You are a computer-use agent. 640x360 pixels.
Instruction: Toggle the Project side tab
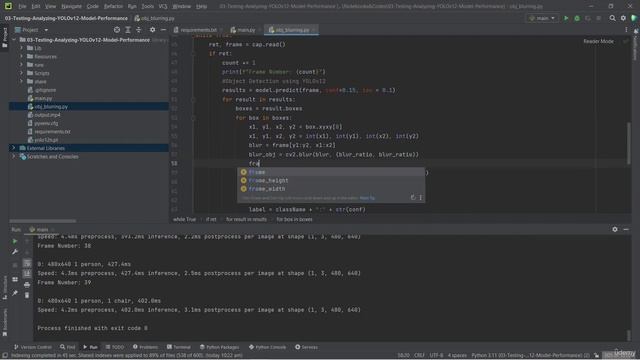4,37
